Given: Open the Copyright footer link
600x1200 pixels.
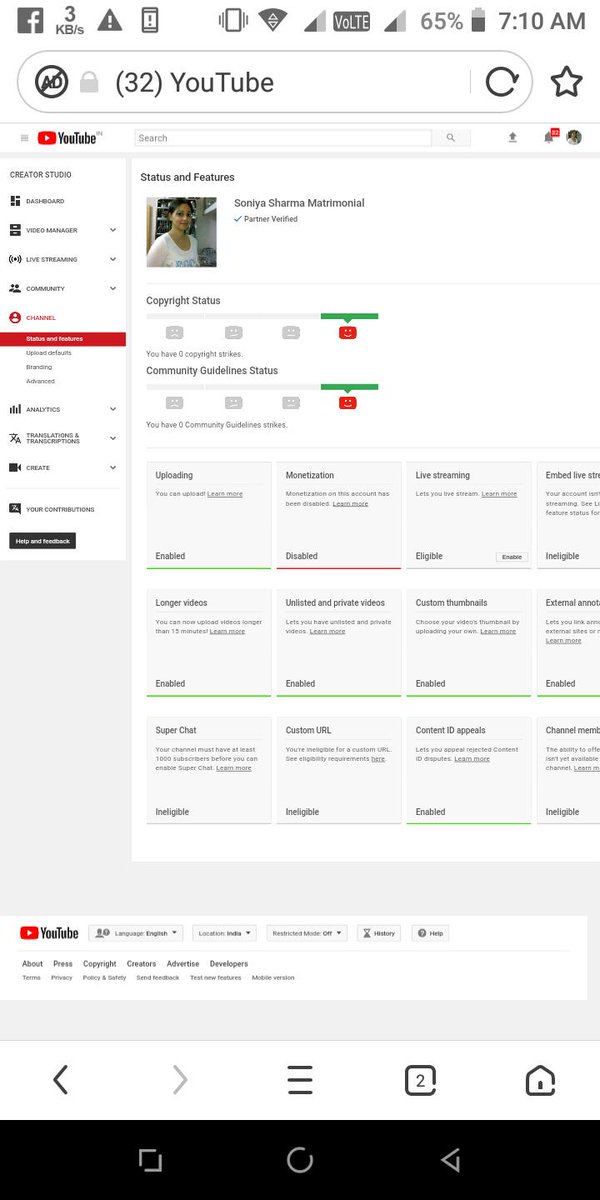Looking at the screenshot, I should click(x=99, y=964).
